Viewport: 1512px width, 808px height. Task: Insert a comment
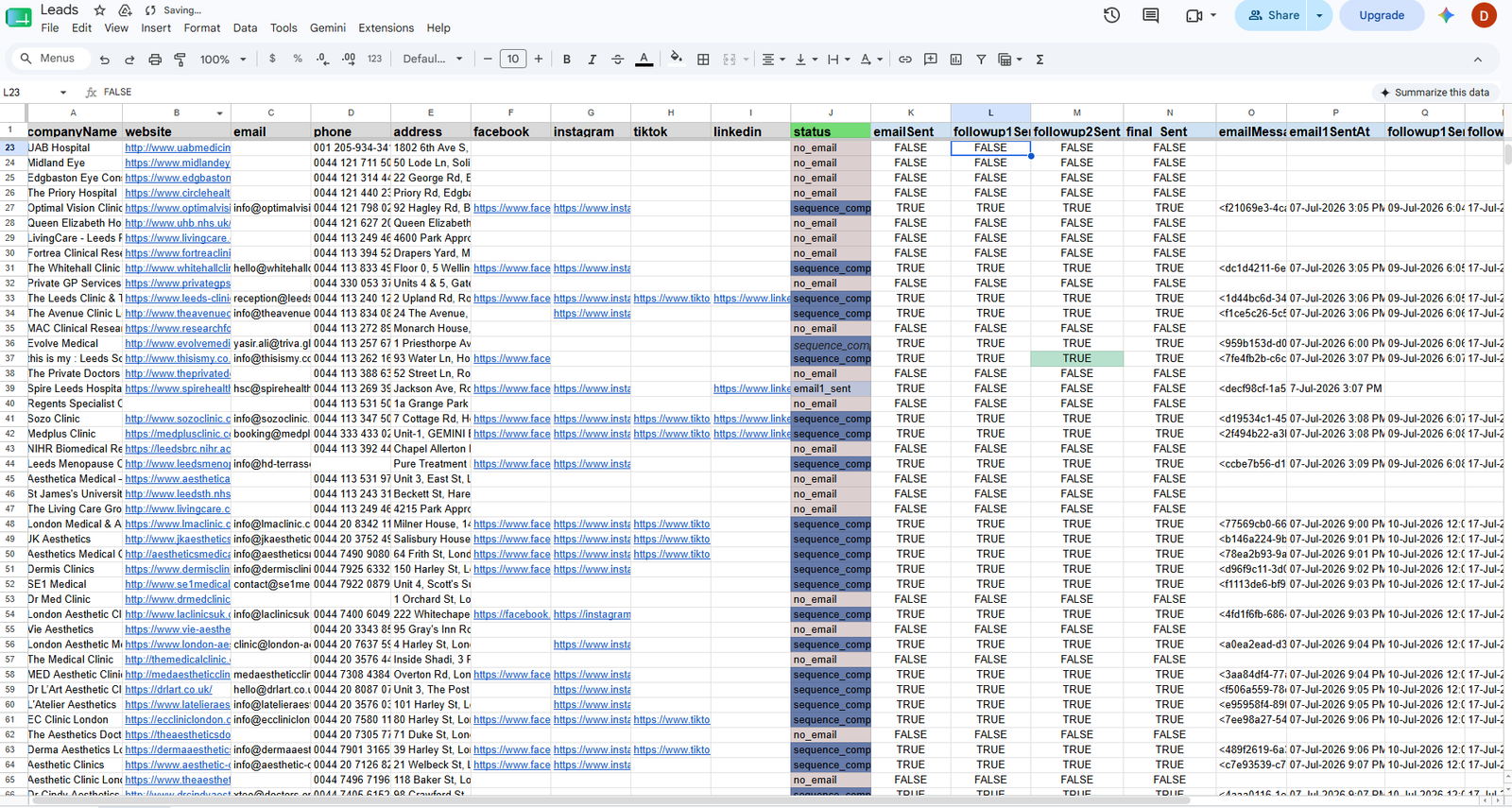click(x=931, y=60)
